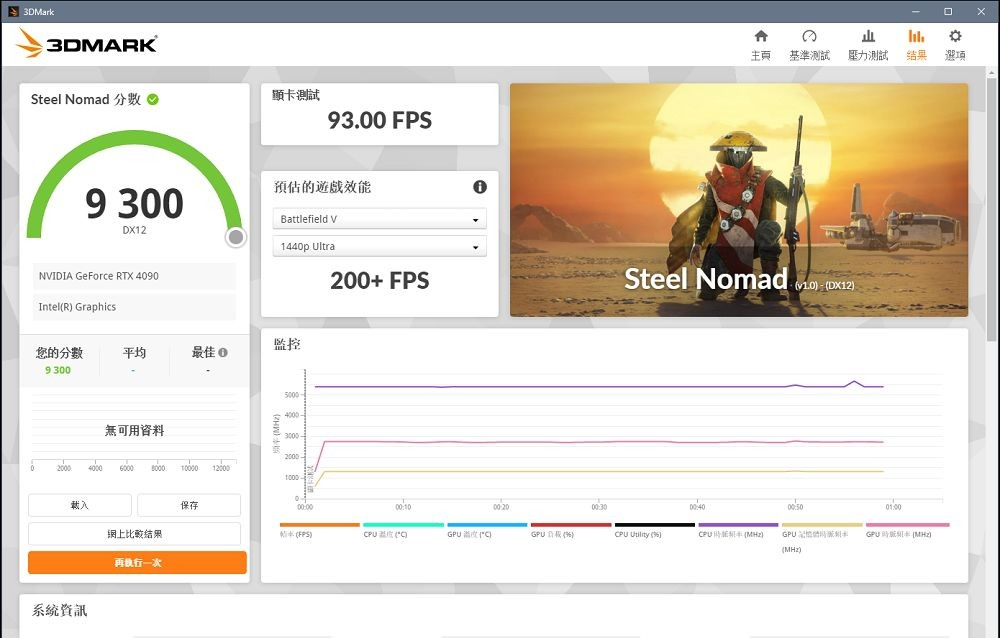Minimize the 3DMark window
The width and height of the screenshot is (1000, 638).
click(916, 11)
